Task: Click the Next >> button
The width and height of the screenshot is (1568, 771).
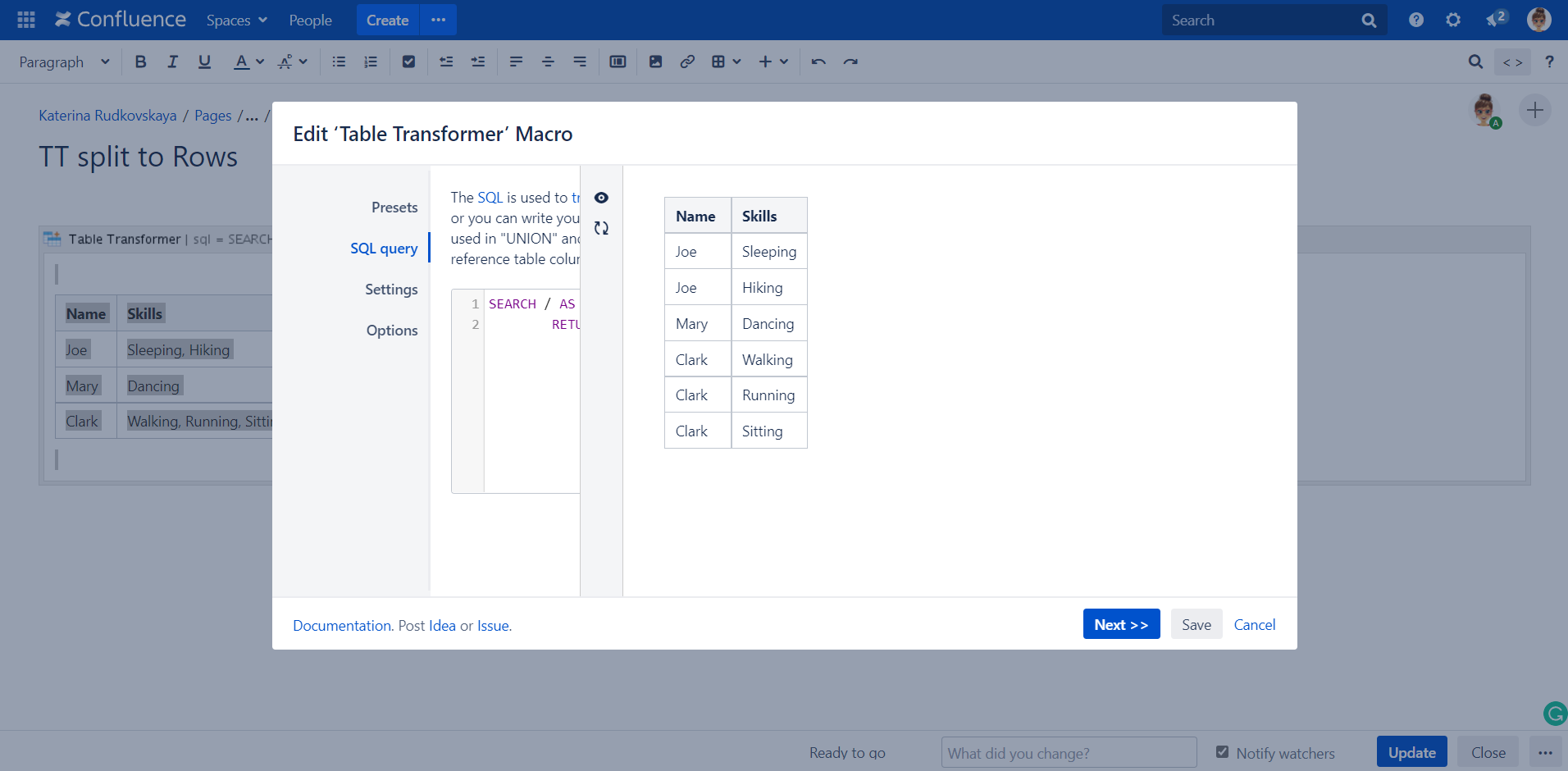Action: click(x=1121, y=624)
